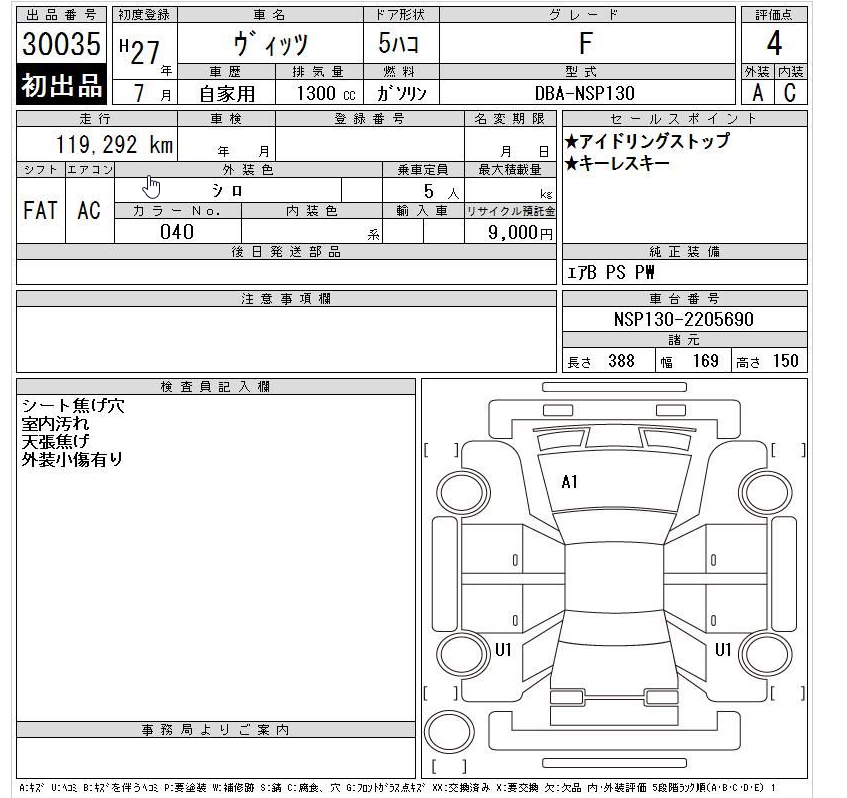Click the exterior grade A cell
Viewport: 847px width, 798px height.
(756, 93)
